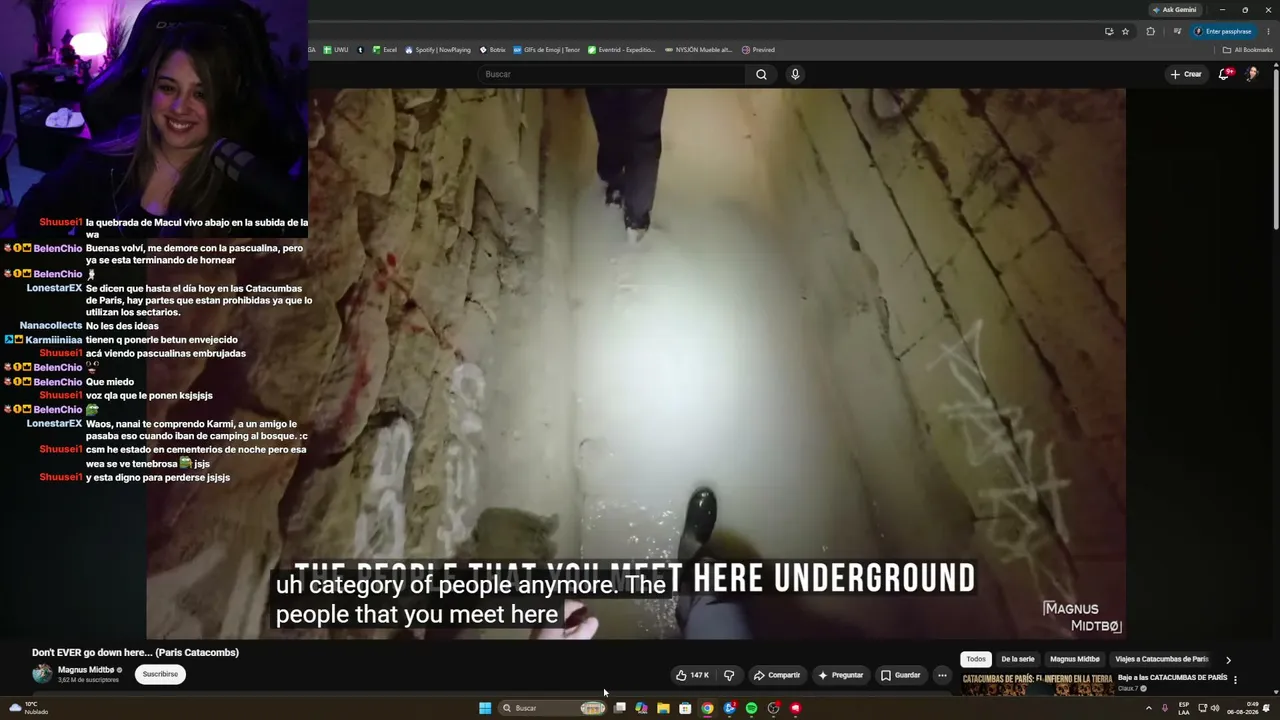Image resolution: width=1280 pixels, height=720 pixels.
Task: Click the Crear button on YouTube
Action: pos(1186,74)
